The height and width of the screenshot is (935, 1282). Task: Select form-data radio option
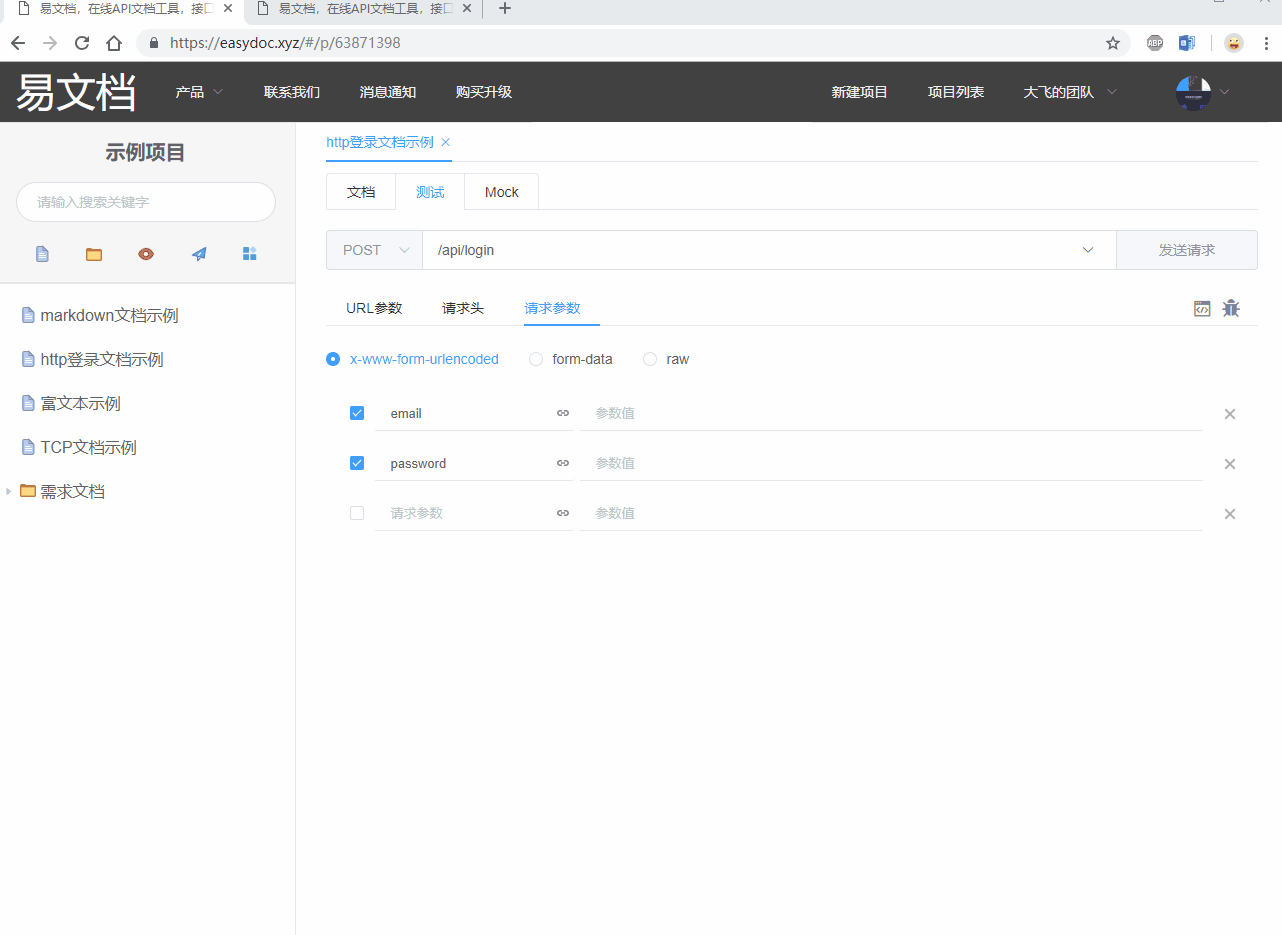536,359
